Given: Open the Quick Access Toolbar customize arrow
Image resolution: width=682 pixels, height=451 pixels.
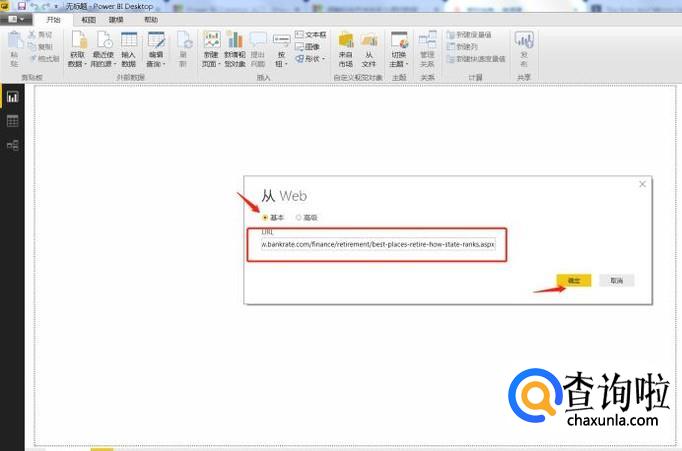Looking at the screenshot, I should (56, 7).
